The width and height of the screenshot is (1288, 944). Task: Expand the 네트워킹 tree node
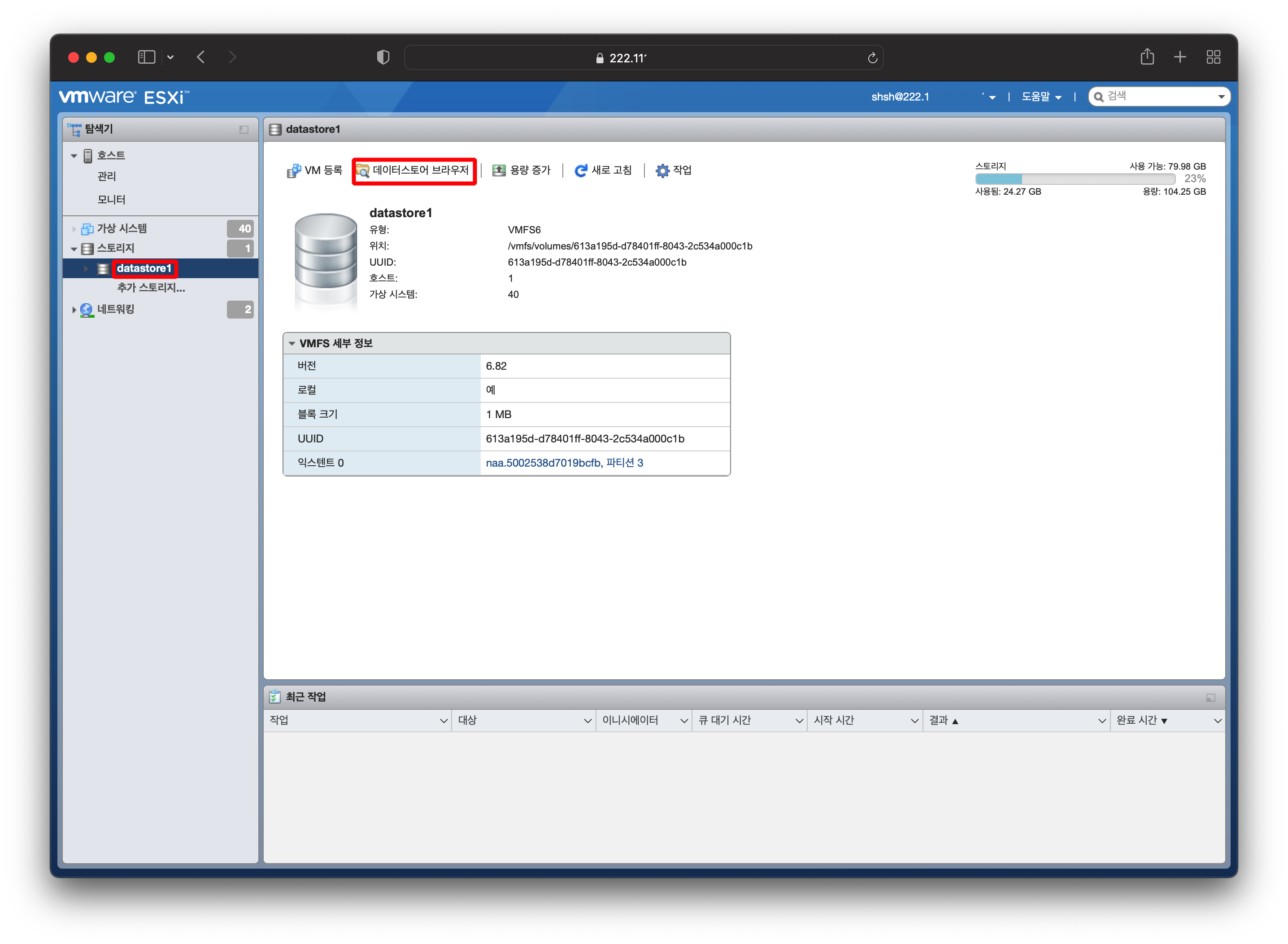click(x=74, y=310)
